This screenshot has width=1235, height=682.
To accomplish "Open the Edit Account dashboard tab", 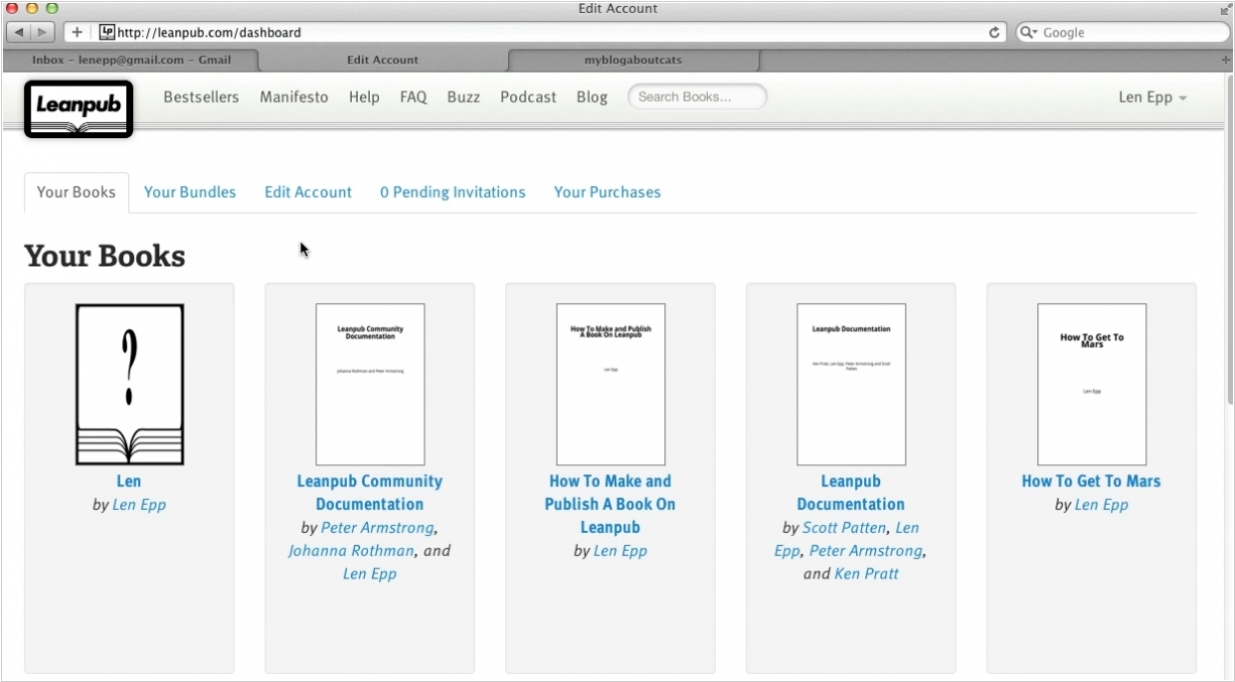I will tap(308, 192).
